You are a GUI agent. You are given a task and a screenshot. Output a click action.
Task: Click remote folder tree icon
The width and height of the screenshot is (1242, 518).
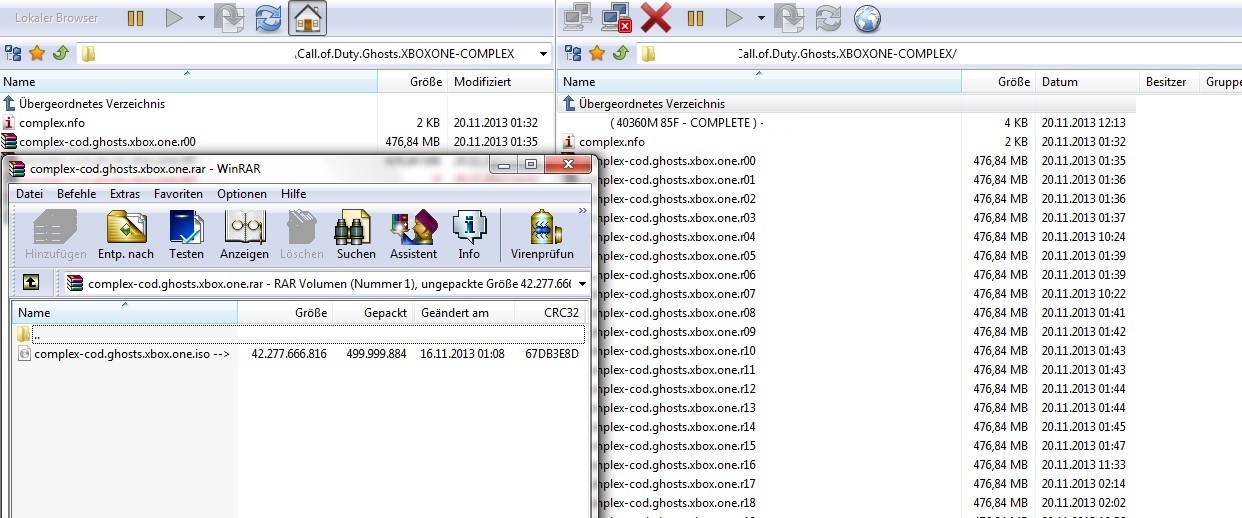coord(573,54)
